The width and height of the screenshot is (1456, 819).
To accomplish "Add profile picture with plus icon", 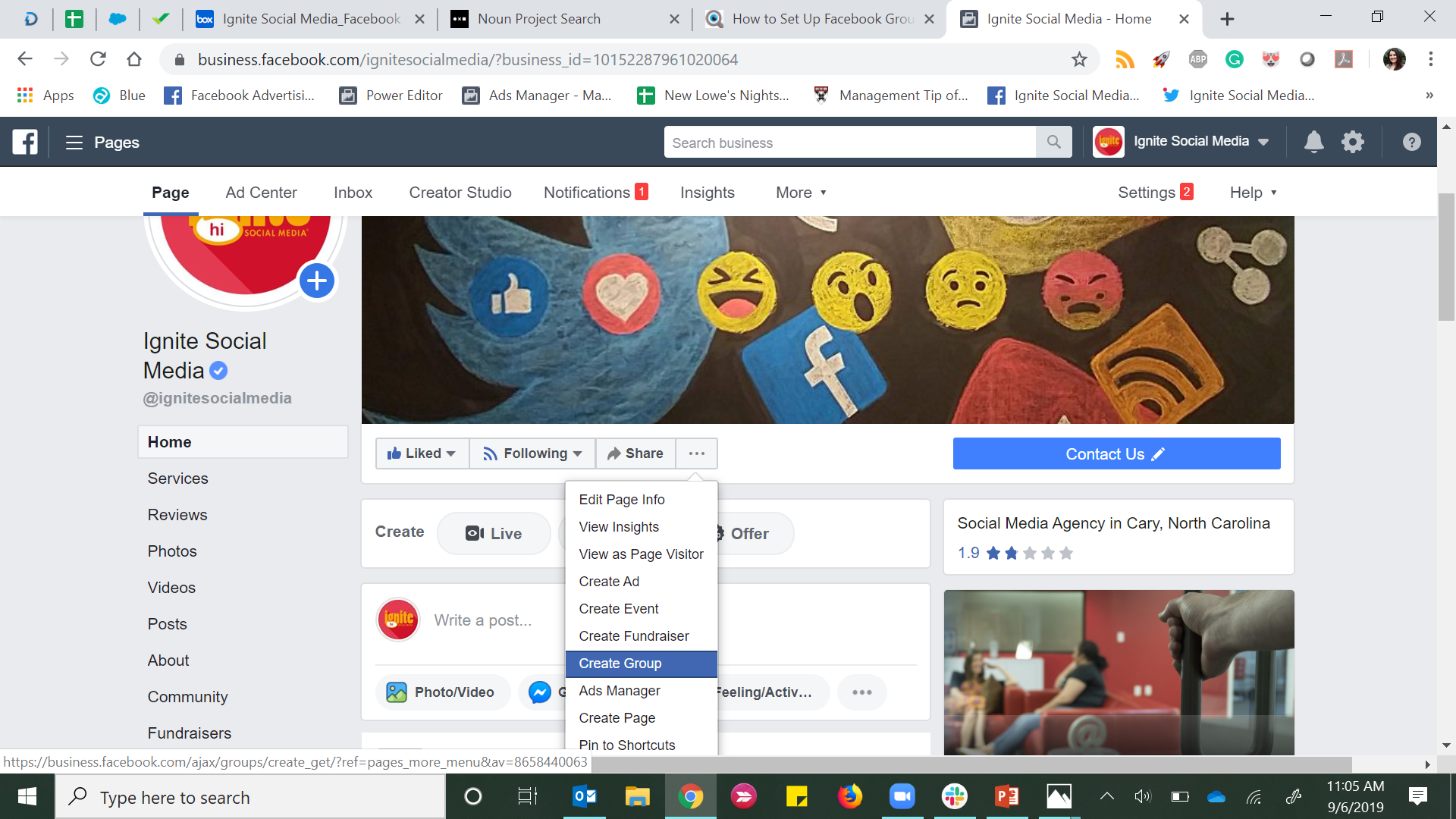I will coord(317,281).
